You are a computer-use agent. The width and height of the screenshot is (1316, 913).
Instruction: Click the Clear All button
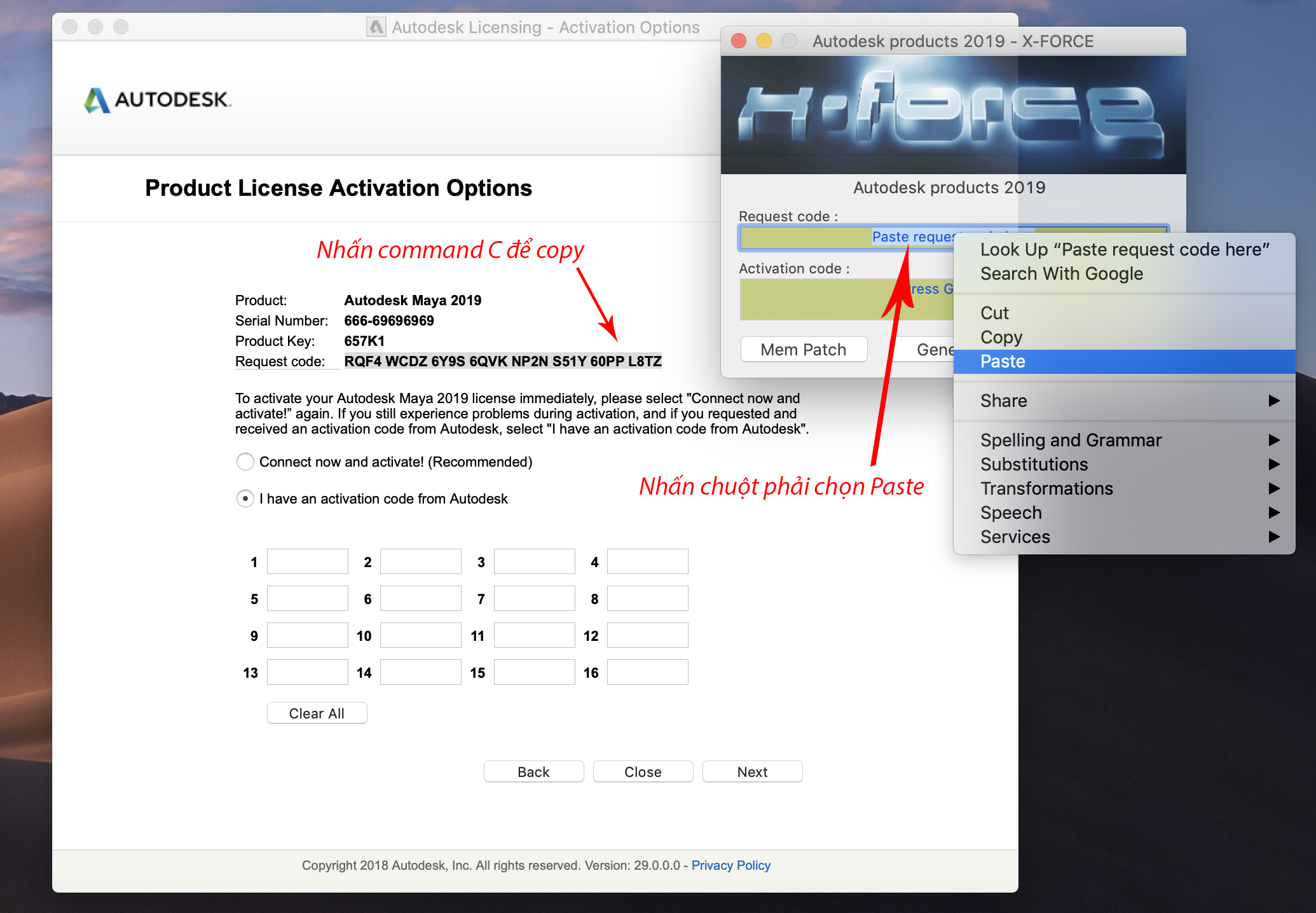tap(317, 713)
